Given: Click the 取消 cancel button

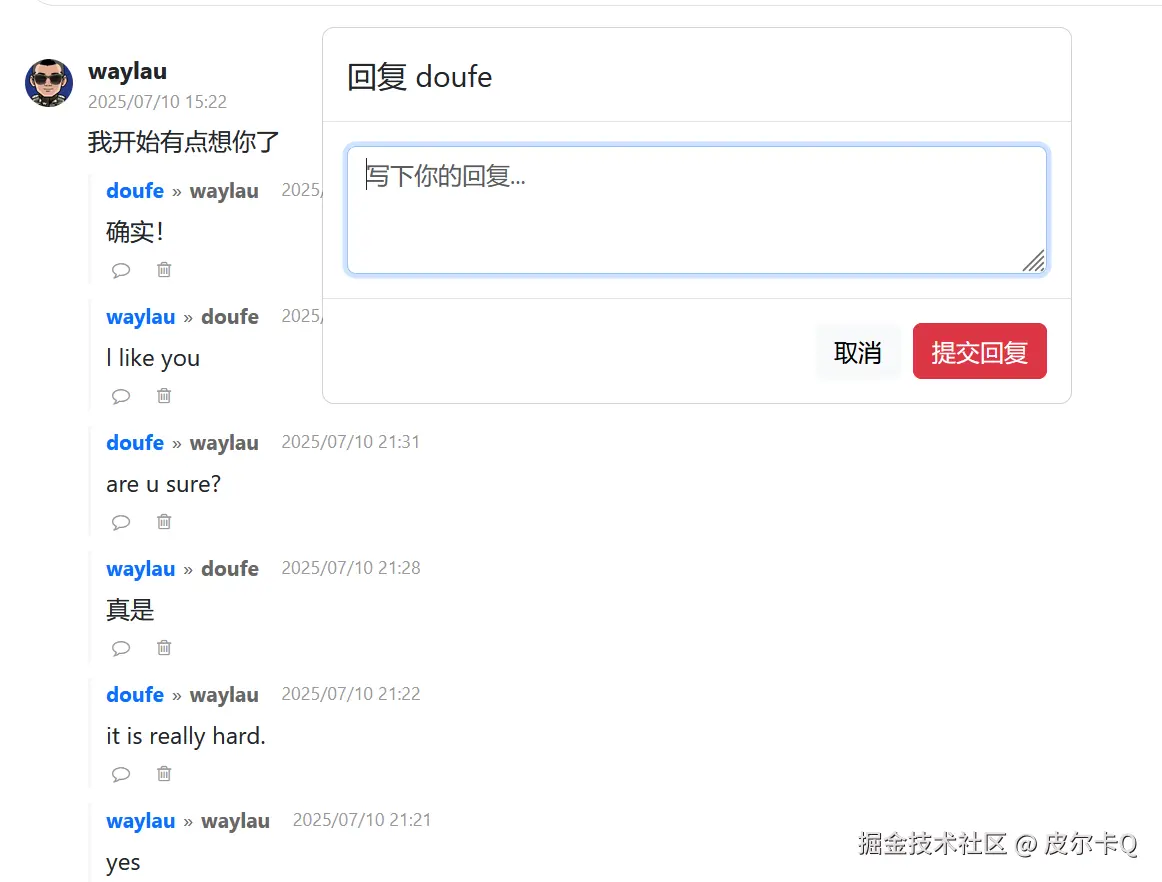Looking at the screenshot, I should point(858,351).
